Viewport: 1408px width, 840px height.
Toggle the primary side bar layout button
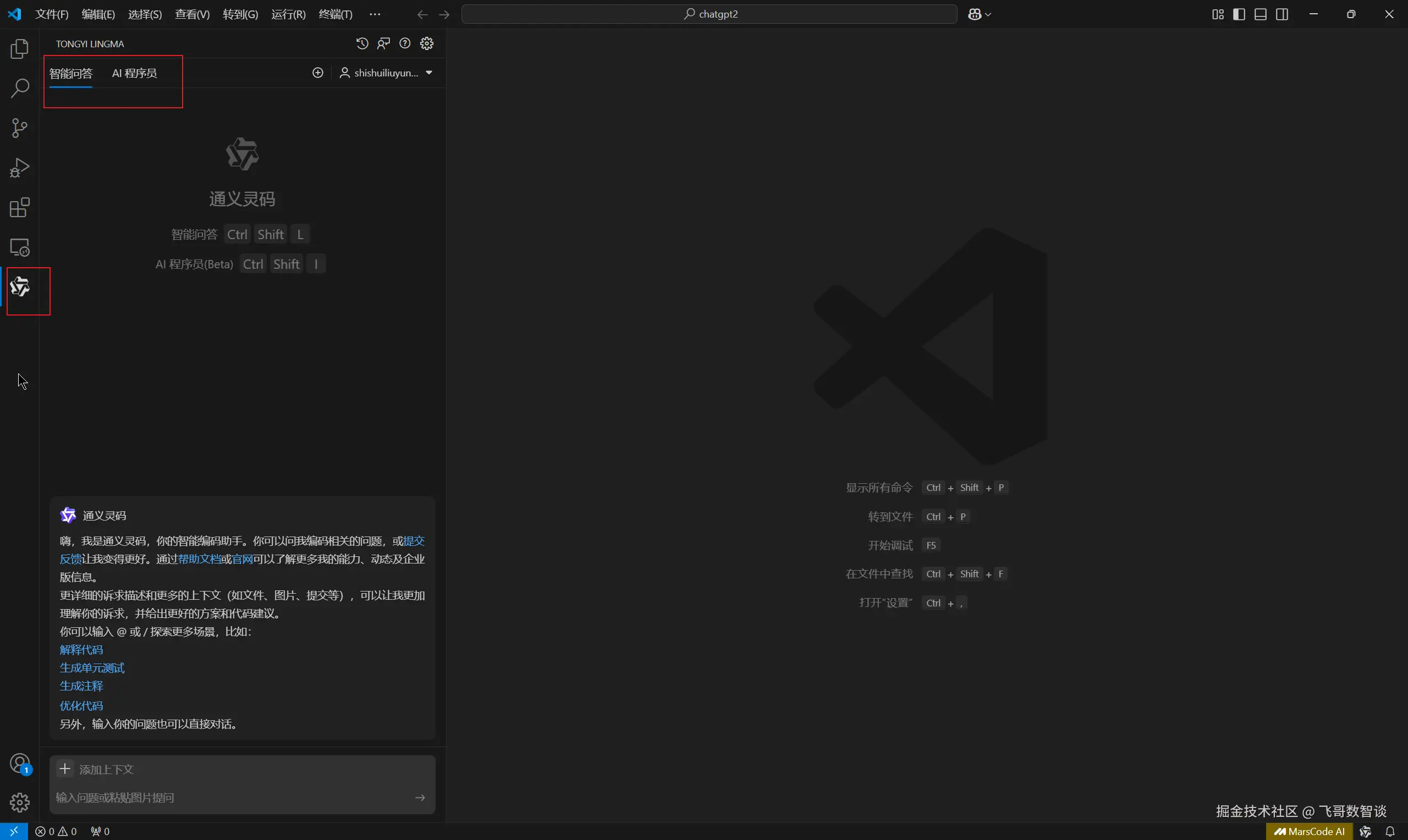coord(1239,14)
